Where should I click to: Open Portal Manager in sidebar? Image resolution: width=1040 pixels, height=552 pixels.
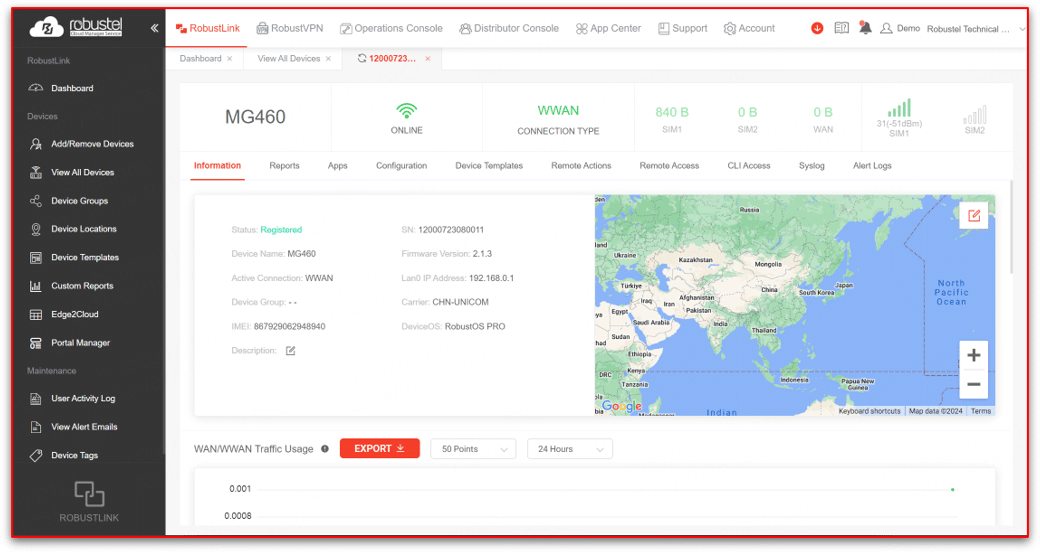click(80, 343)
